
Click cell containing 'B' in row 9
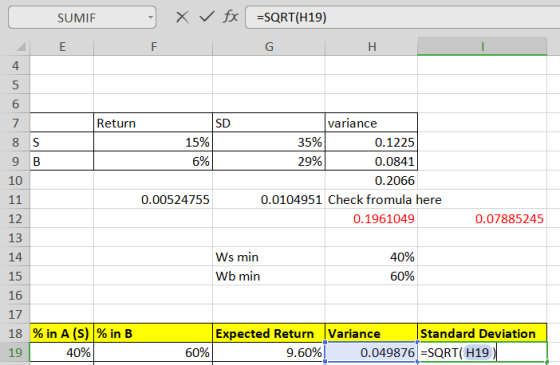pos(62,161)
